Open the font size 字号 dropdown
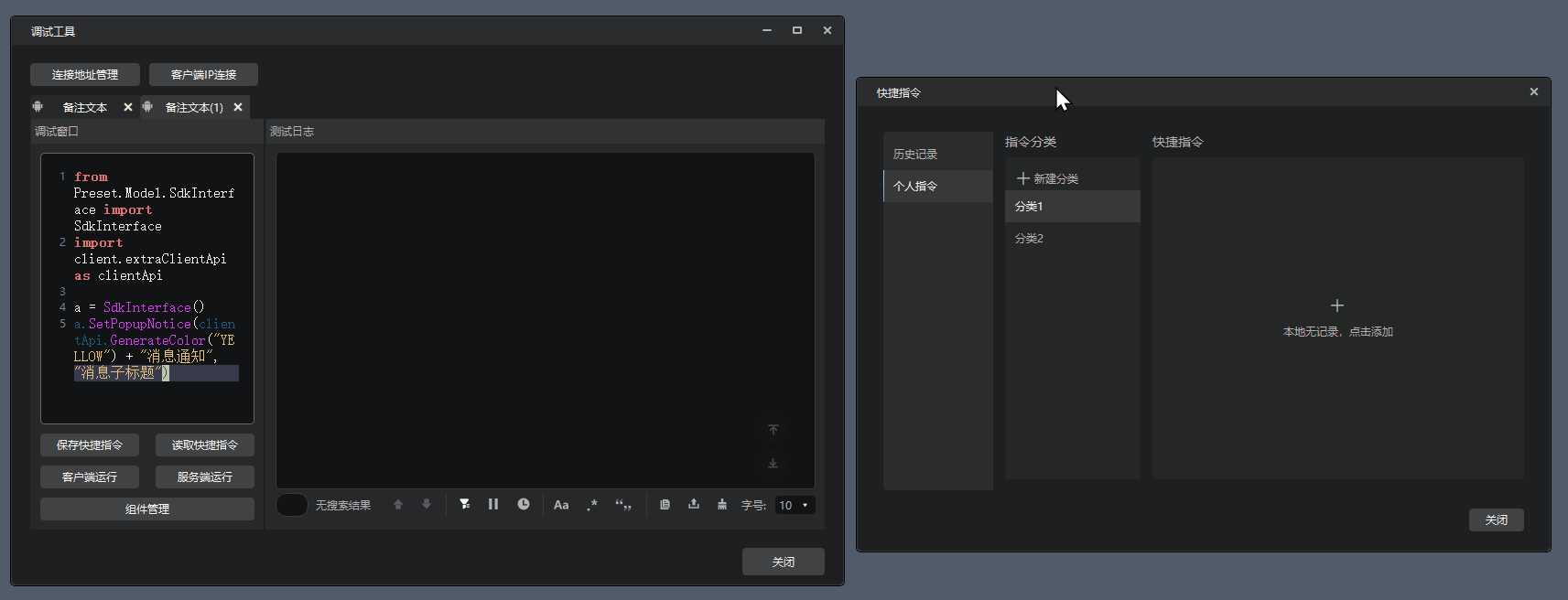This screenshot has width=1568, height=600. coord(795,505)
